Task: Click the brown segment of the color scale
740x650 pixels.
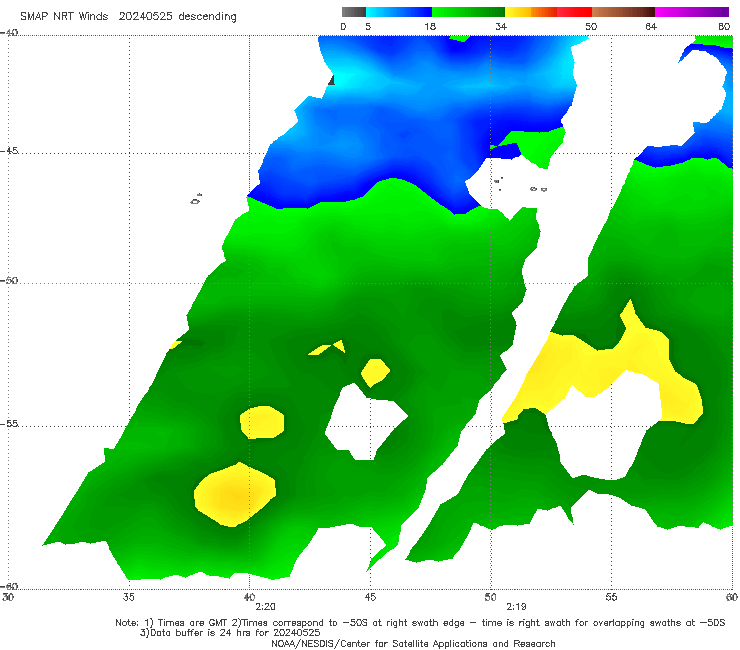Action: (623, 12)
